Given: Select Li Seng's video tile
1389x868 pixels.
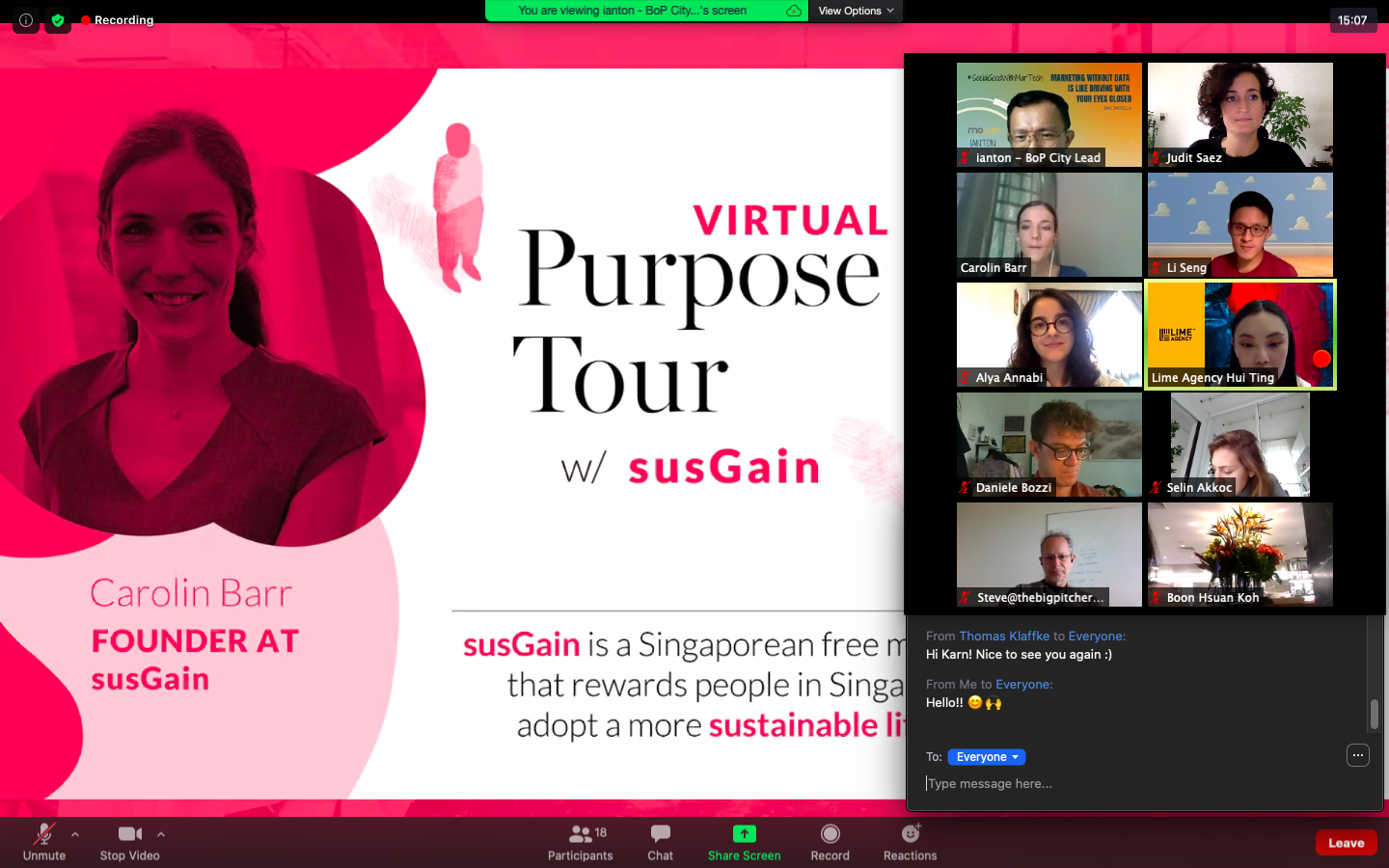Looking at the screenshot, I should coord(1240,225).
